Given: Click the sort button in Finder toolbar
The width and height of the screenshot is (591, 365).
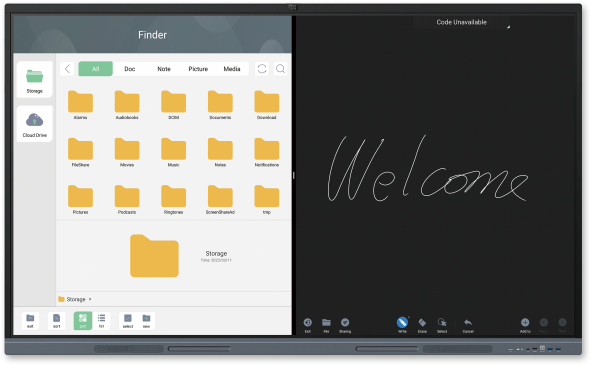Looking at the screenshot, I should 57,321.
